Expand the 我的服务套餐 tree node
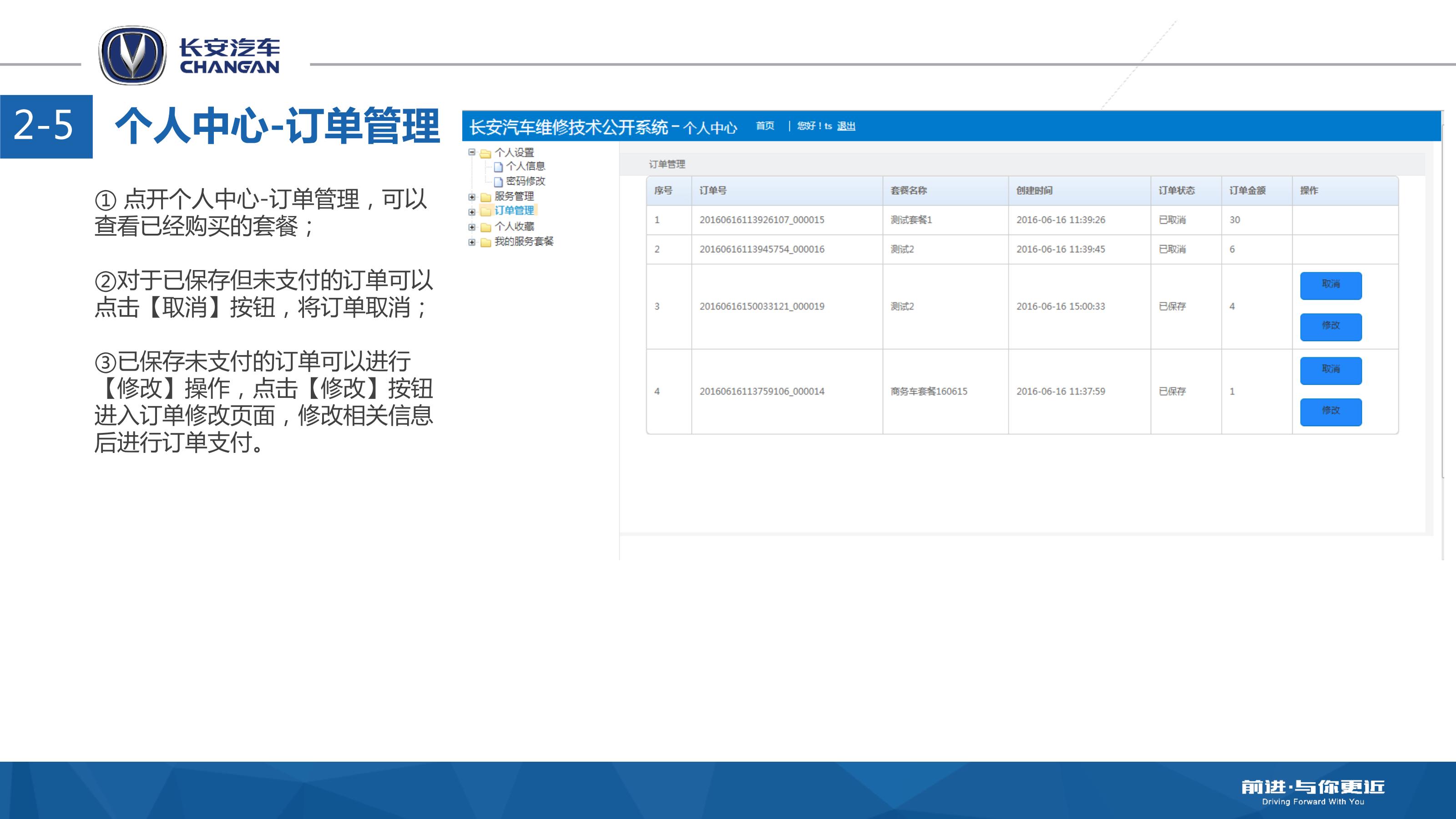1456x819 pixels. [471, 242]
